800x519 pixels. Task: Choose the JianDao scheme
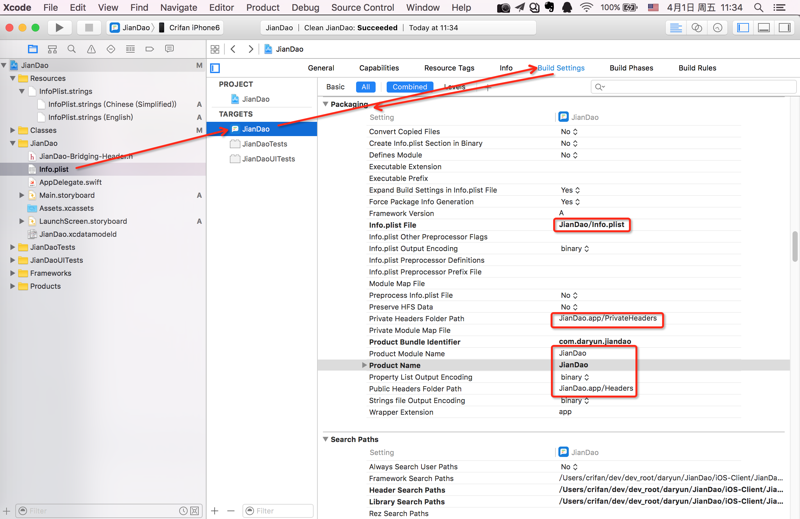click(132, 28)
